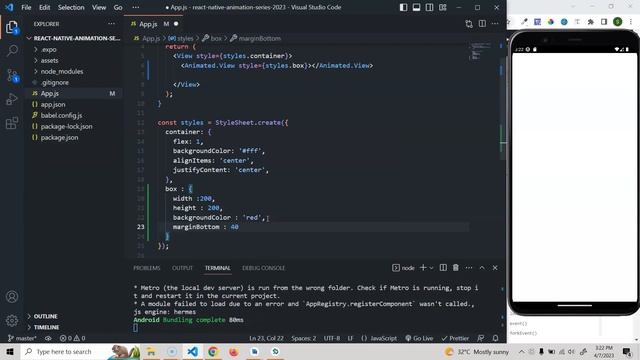The image size is (640, 360).
Task: Open Explorer Views and More Actions ellipsis
Action: coord(111,24)
